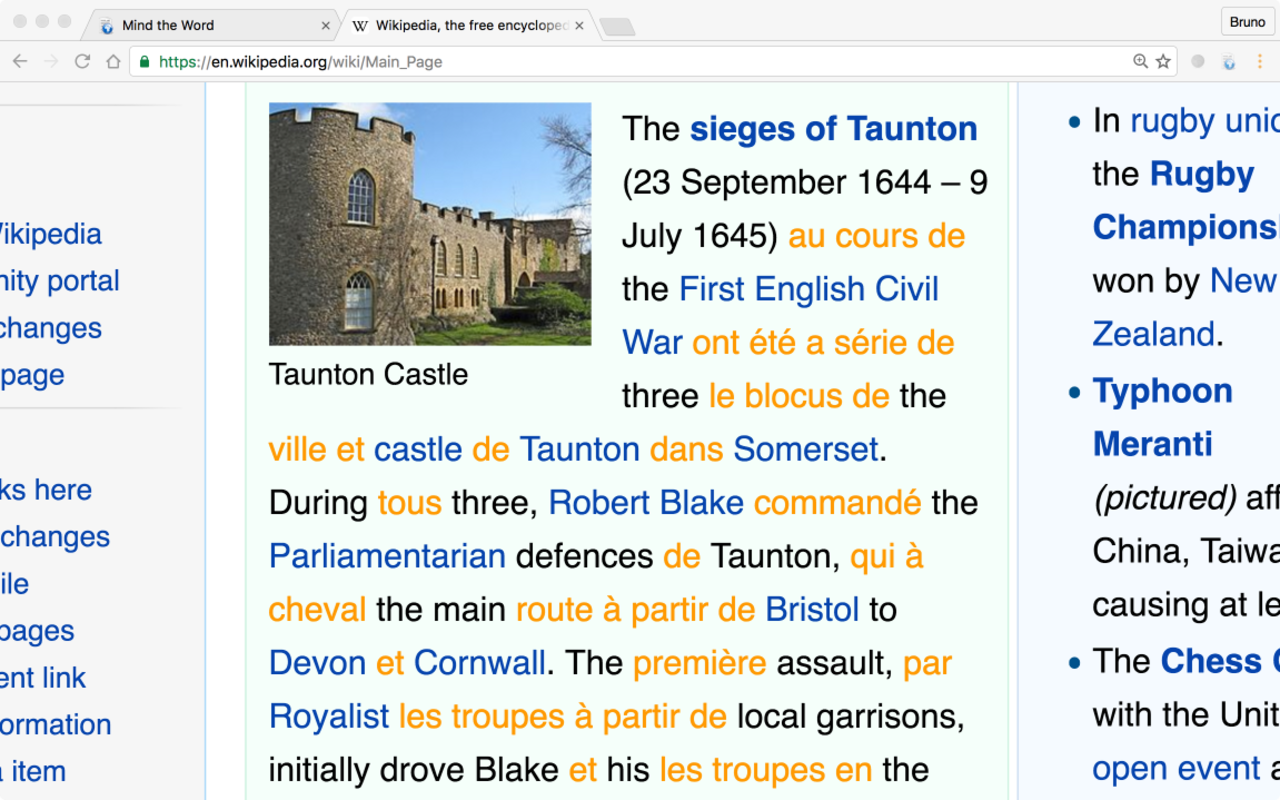Viewport: 1280px width, 800px height.
Task: Open the Bruno profile button
Action: 1247,22
